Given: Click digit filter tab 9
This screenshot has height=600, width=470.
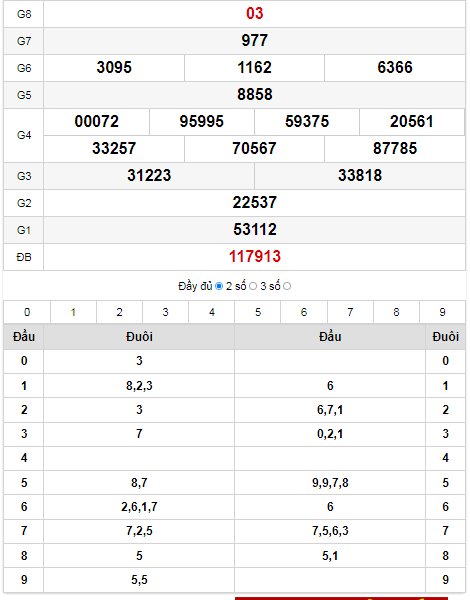Looking at the screenshot, I should pos(442,312).
